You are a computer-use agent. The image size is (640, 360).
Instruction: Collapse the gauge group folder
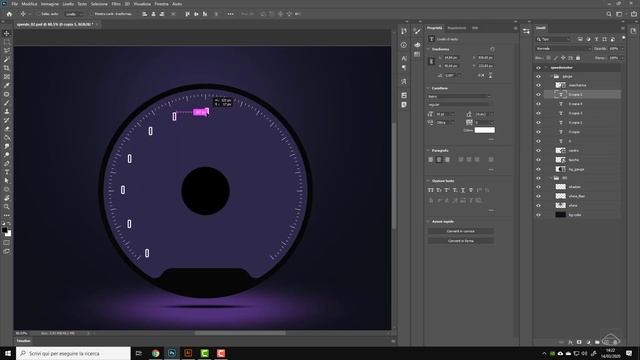pyautogui.click(x=551, y=77)
